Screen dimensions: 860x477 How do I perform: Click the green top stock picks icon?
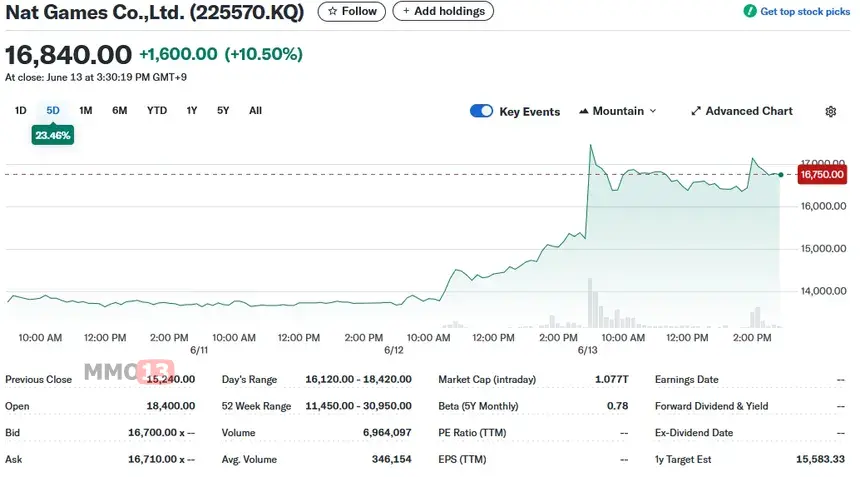click(749, 11)
